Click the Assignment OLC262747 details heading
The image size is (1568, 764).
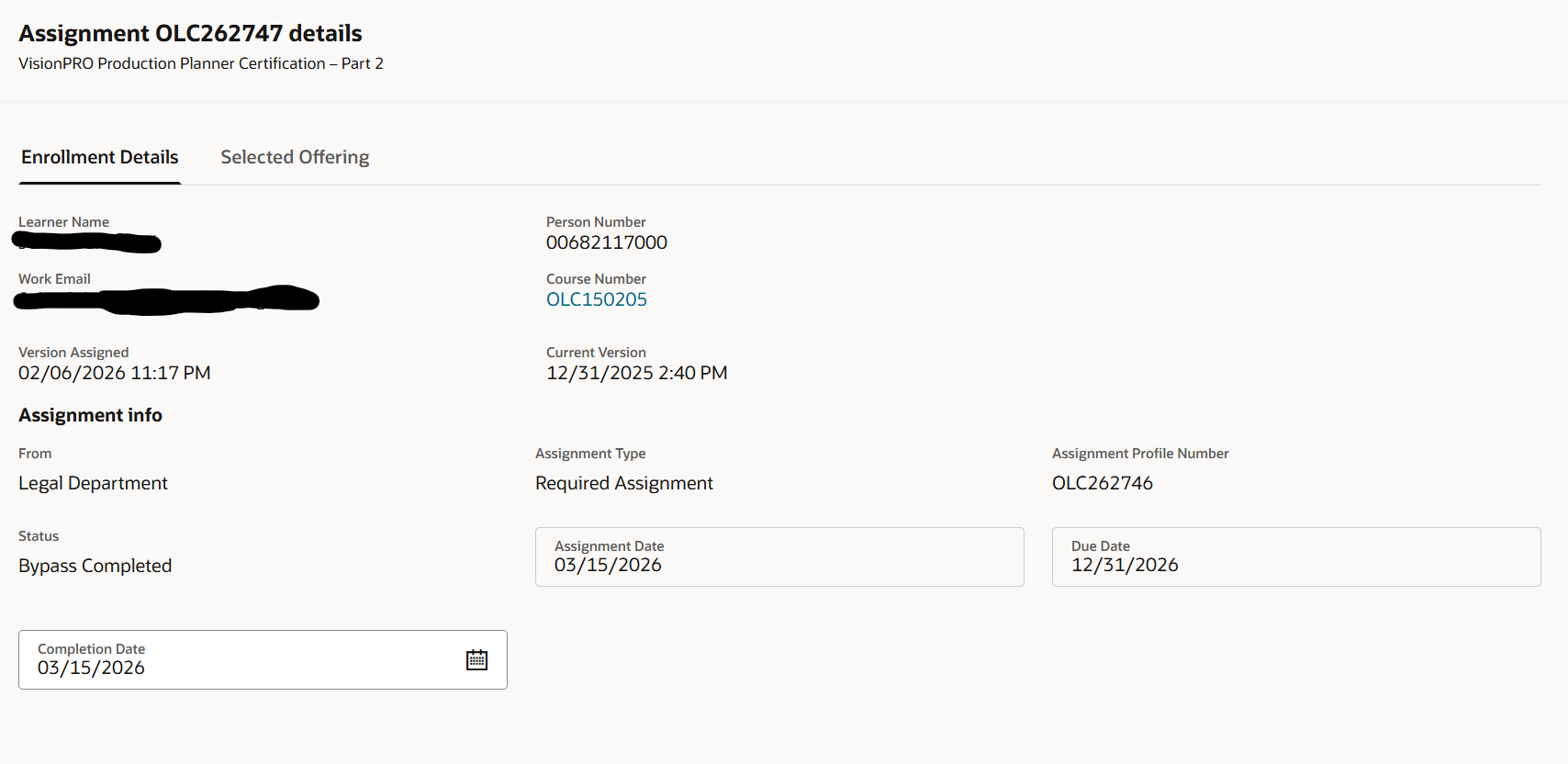pos(190,33)
